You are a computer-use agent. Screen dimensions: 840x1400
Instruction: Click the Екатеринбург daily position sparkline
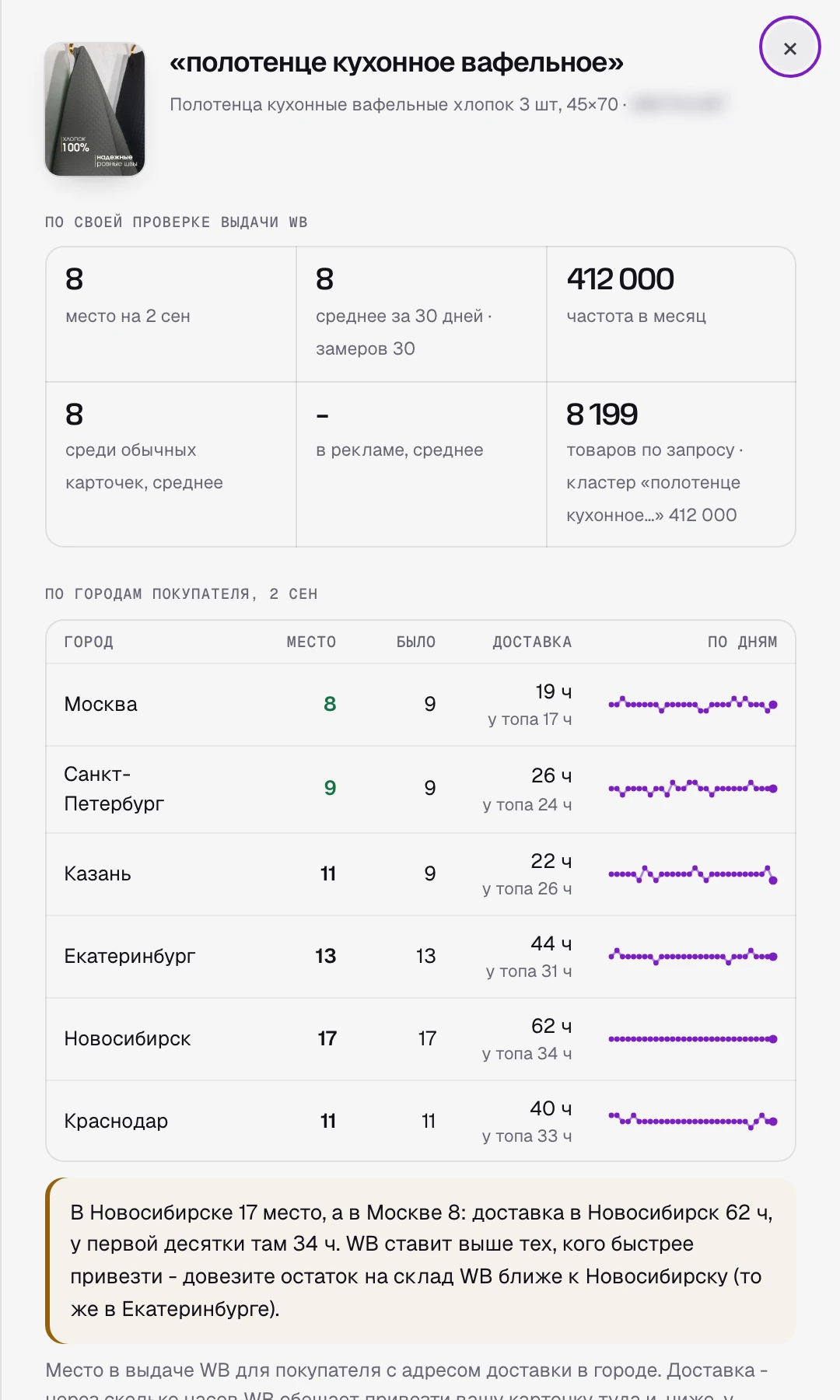[x=692, y=956]
